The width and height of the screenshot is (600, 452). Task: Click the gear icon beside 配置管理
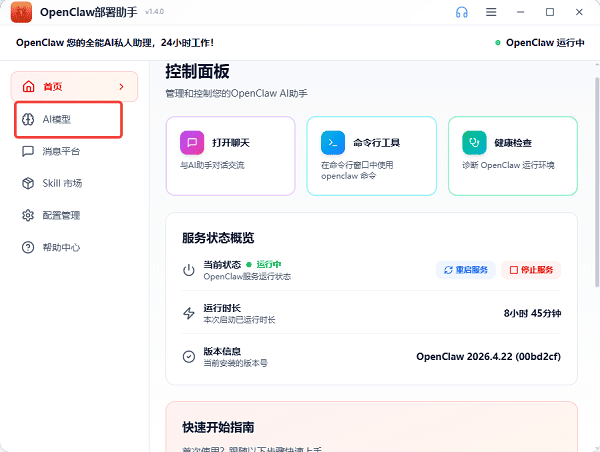[x=28, y=215]
